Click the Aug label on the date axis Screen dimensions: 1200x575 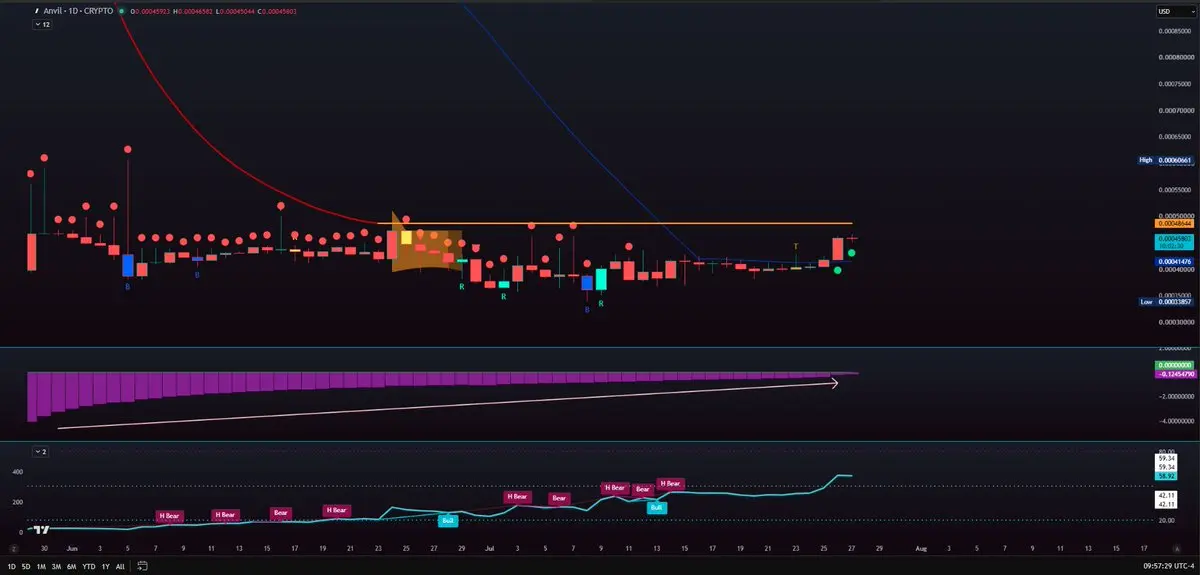pyautogui.click(x=921, y=549)
